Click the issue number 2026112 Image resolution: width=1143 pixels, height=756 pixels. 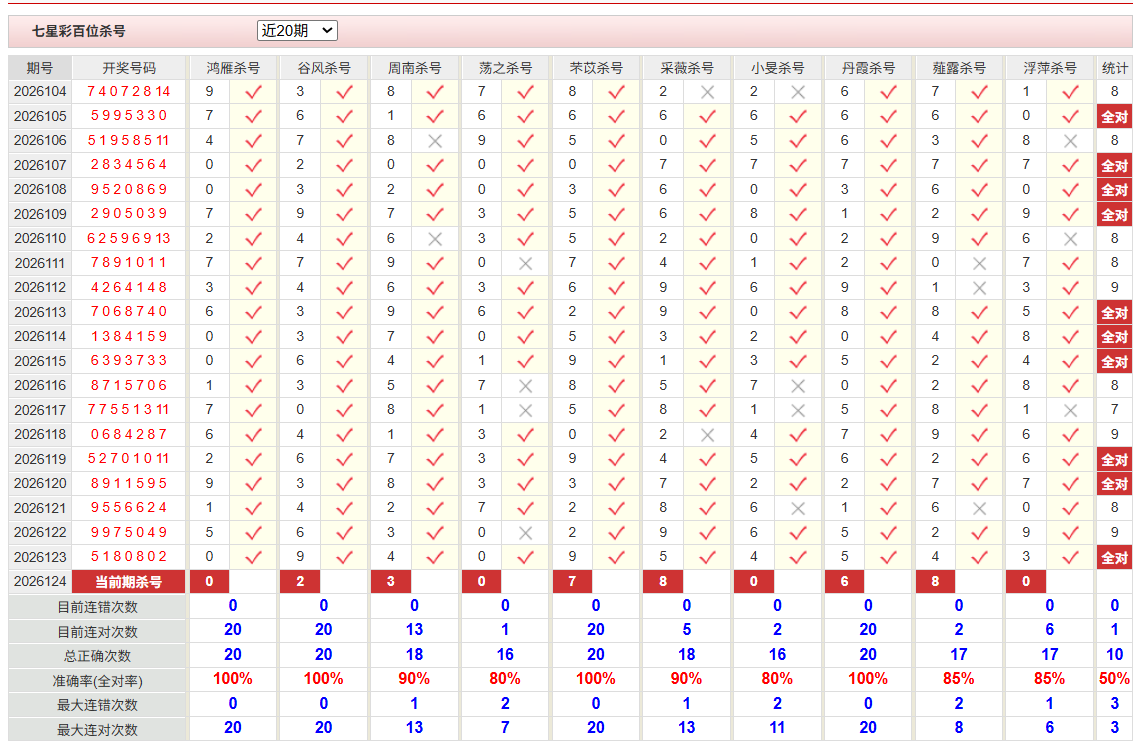[40, 288]
